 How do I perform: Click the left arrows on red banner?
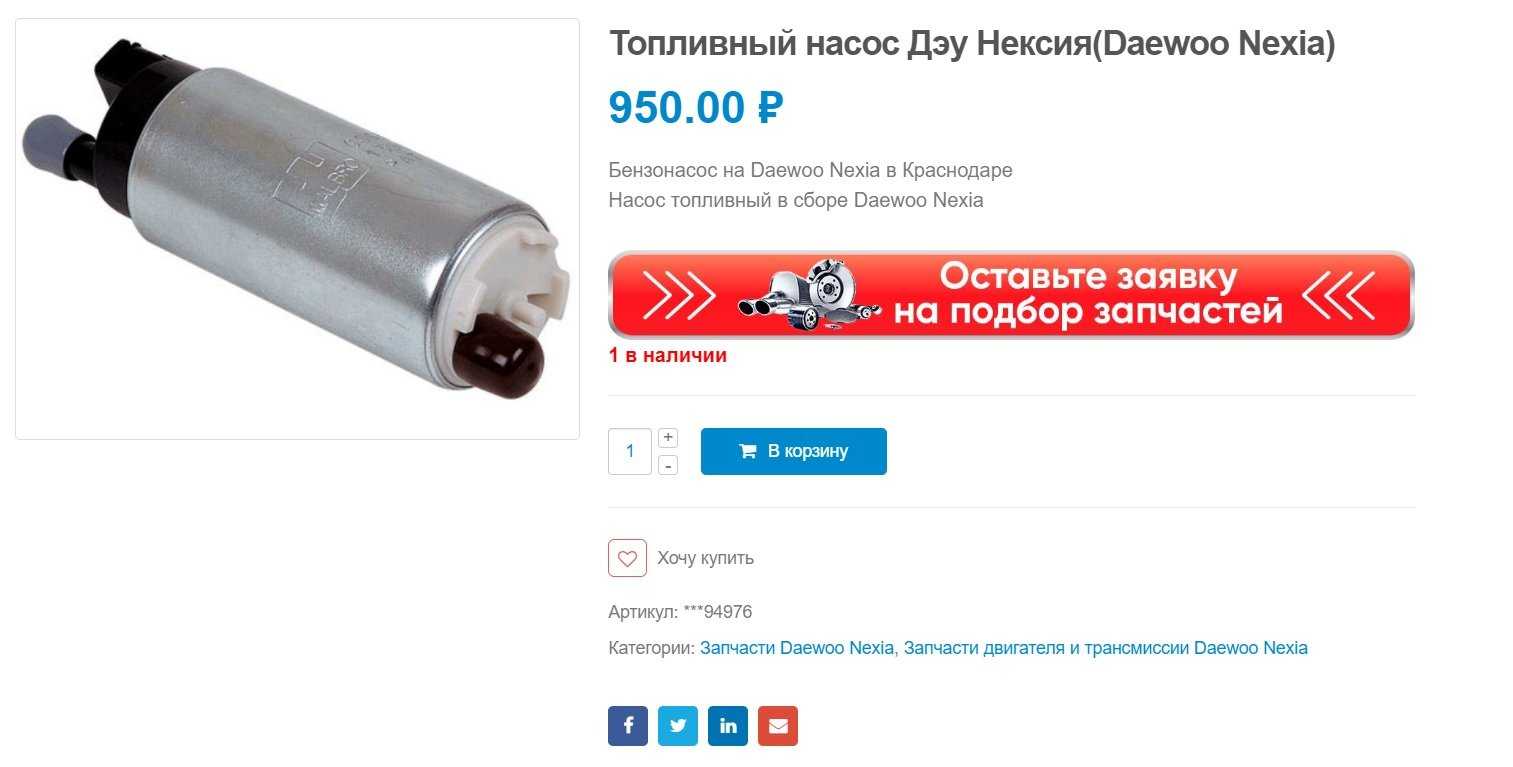pyautogui.click(x=678, y=294)
